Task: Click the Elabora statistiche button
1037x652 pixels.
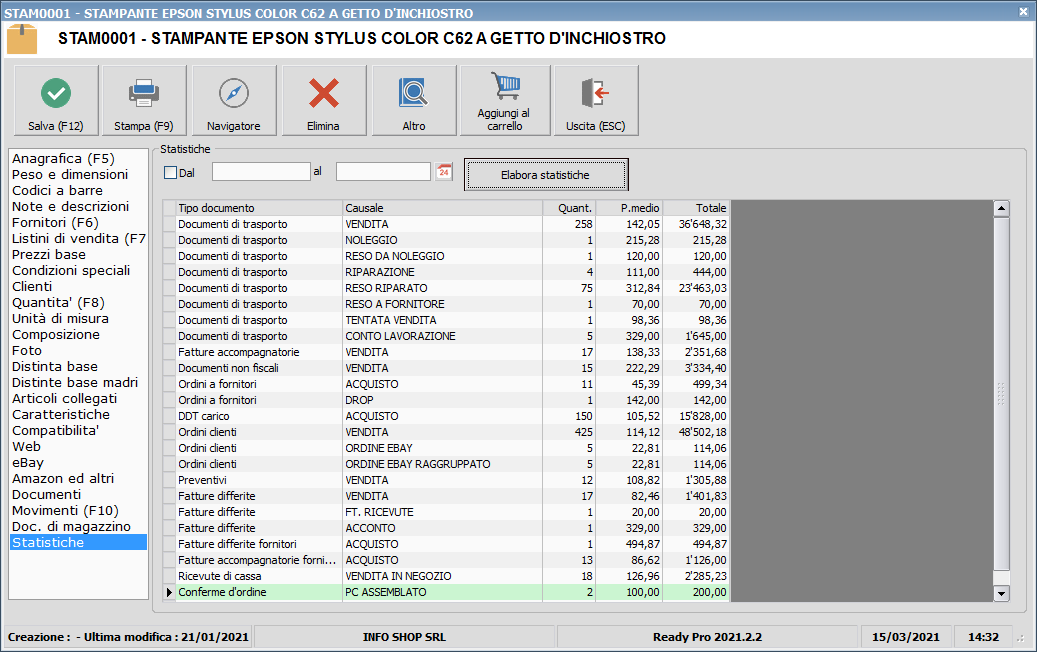Action: [x=546, y=175]
